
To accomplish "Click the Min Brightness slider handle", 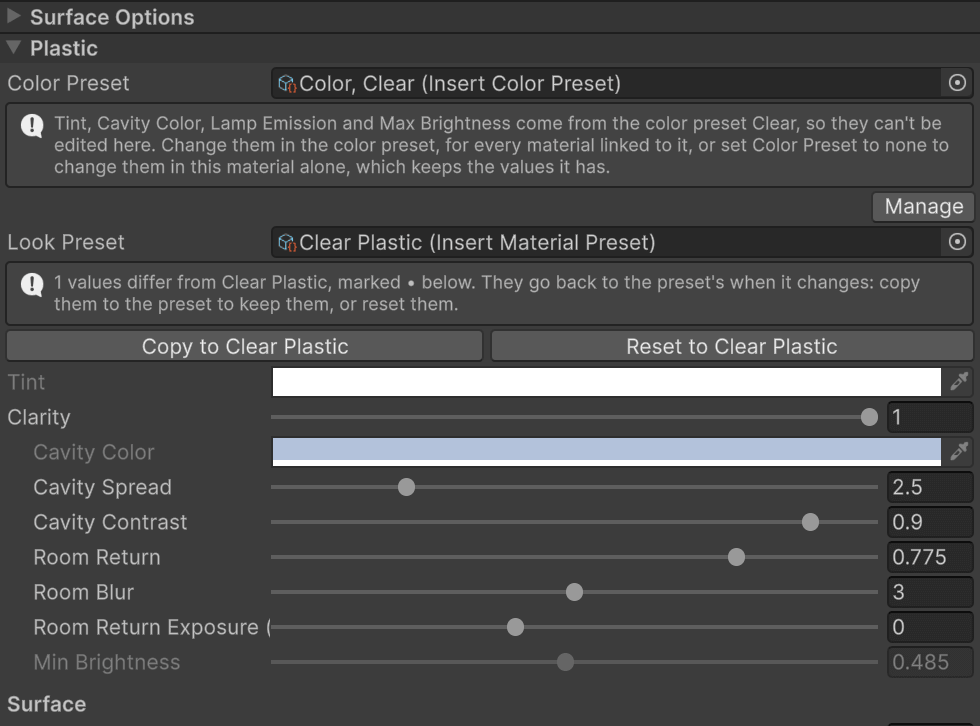I will point(565,662).
